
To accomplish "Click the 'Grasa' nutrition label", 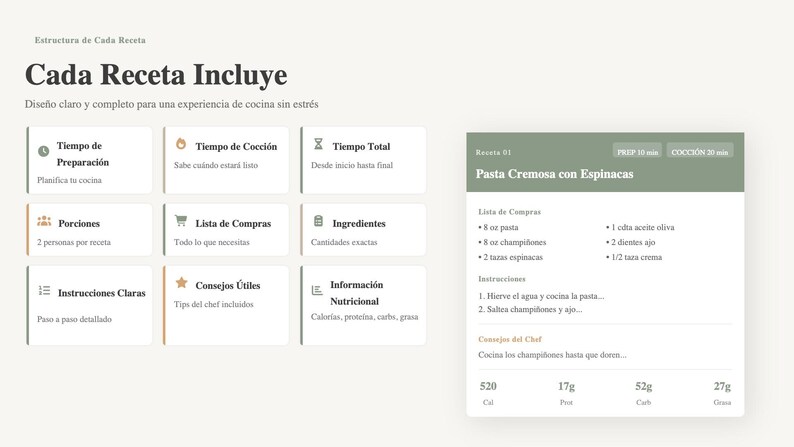I will click(x=722, y=402).
